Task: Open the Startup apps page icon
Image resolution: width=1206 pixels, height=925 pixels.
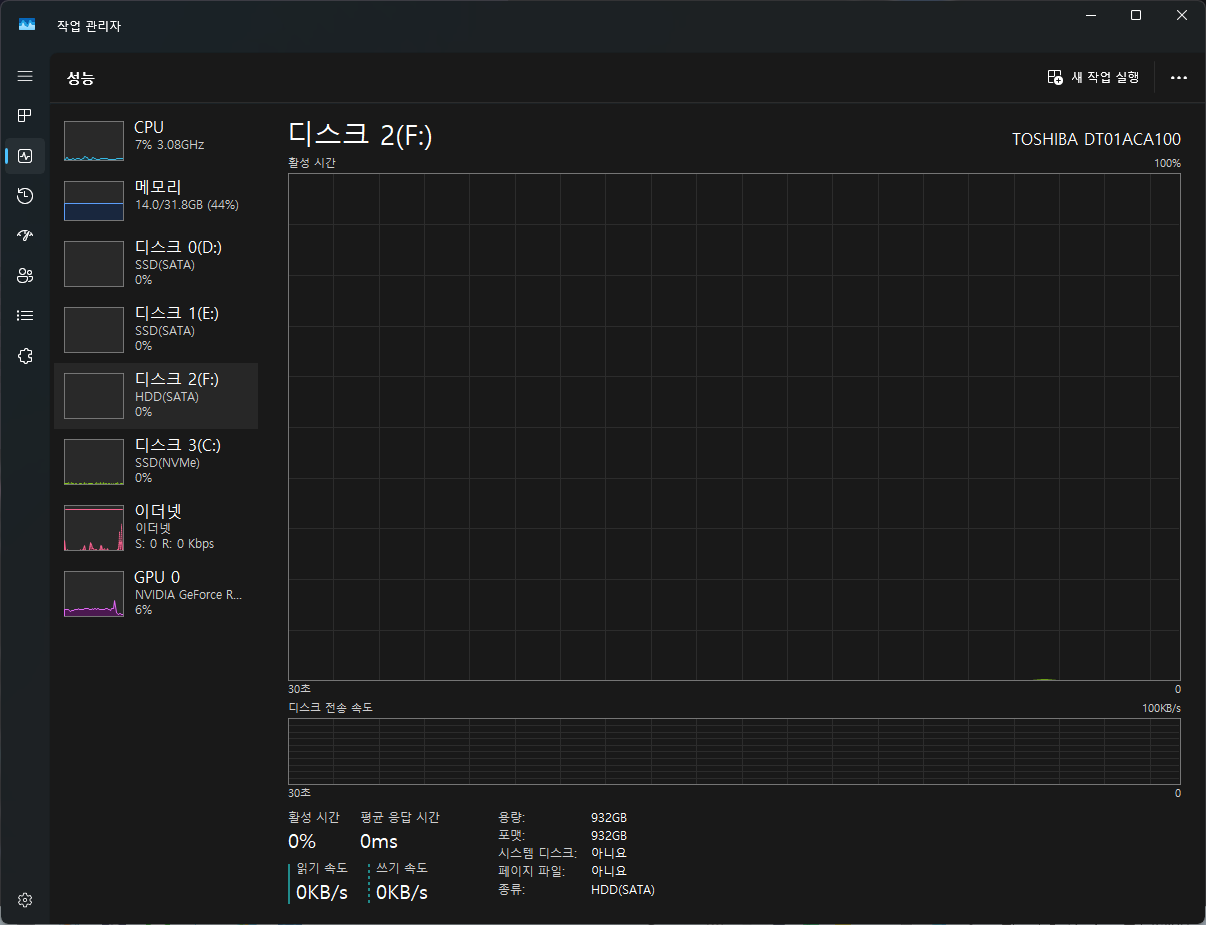Action: pos(25,236)
